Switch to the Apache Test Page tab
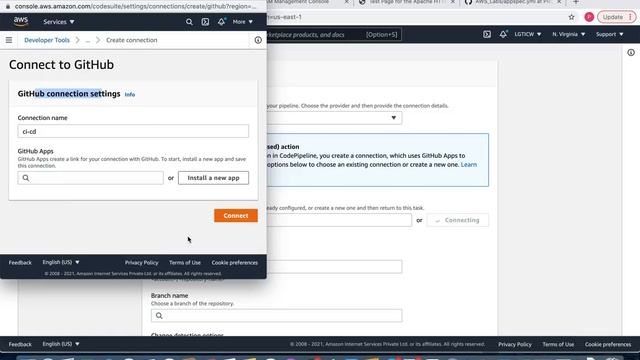 click(x=407, y=2)
